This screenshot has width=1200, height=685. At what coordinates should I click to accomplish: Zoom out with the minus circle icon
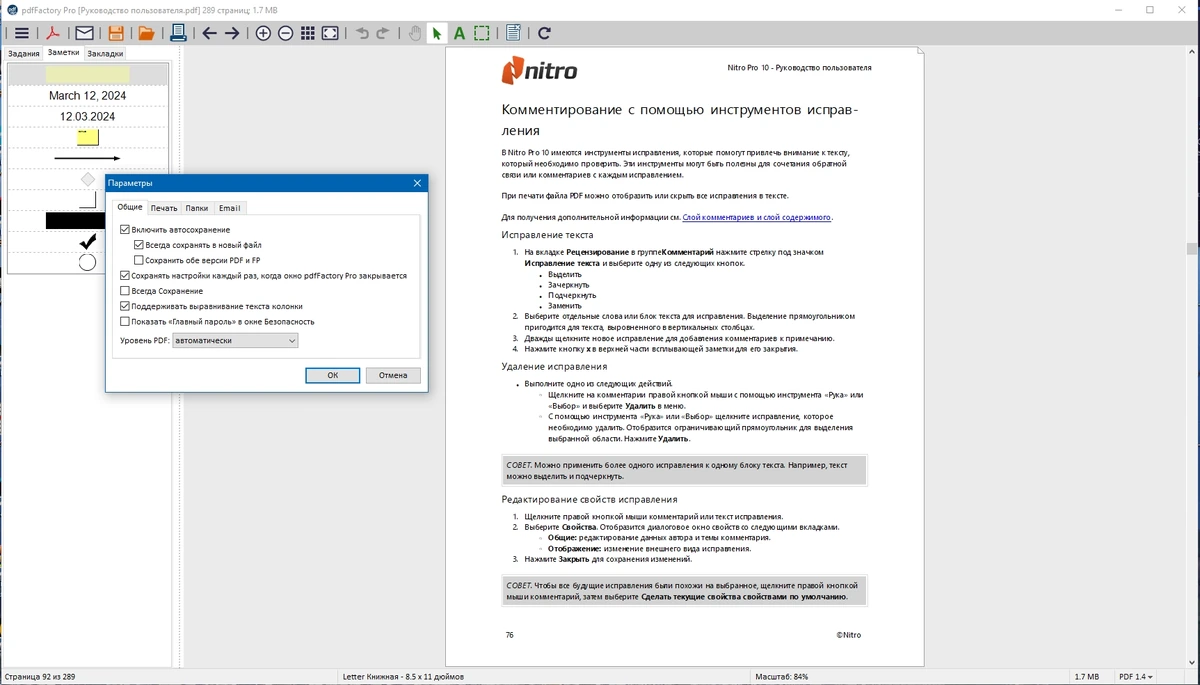tap(285, 33)
